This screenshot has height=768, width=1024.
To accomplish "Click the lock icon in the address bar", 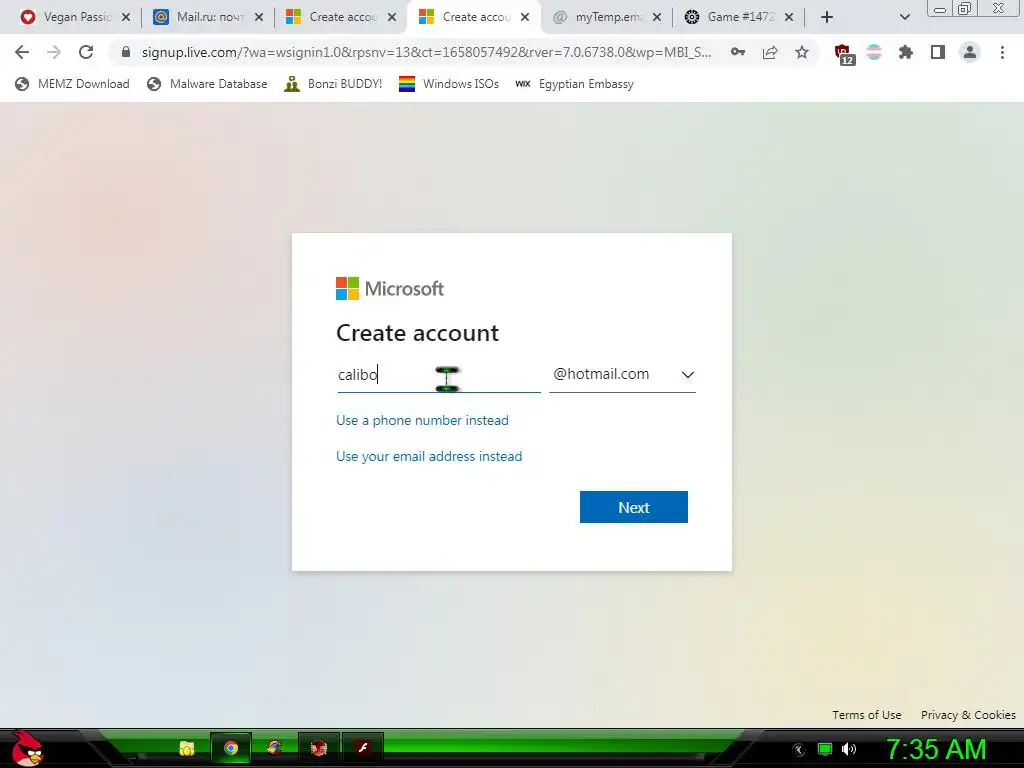I will pyautogui.click(x=126, y=52).
